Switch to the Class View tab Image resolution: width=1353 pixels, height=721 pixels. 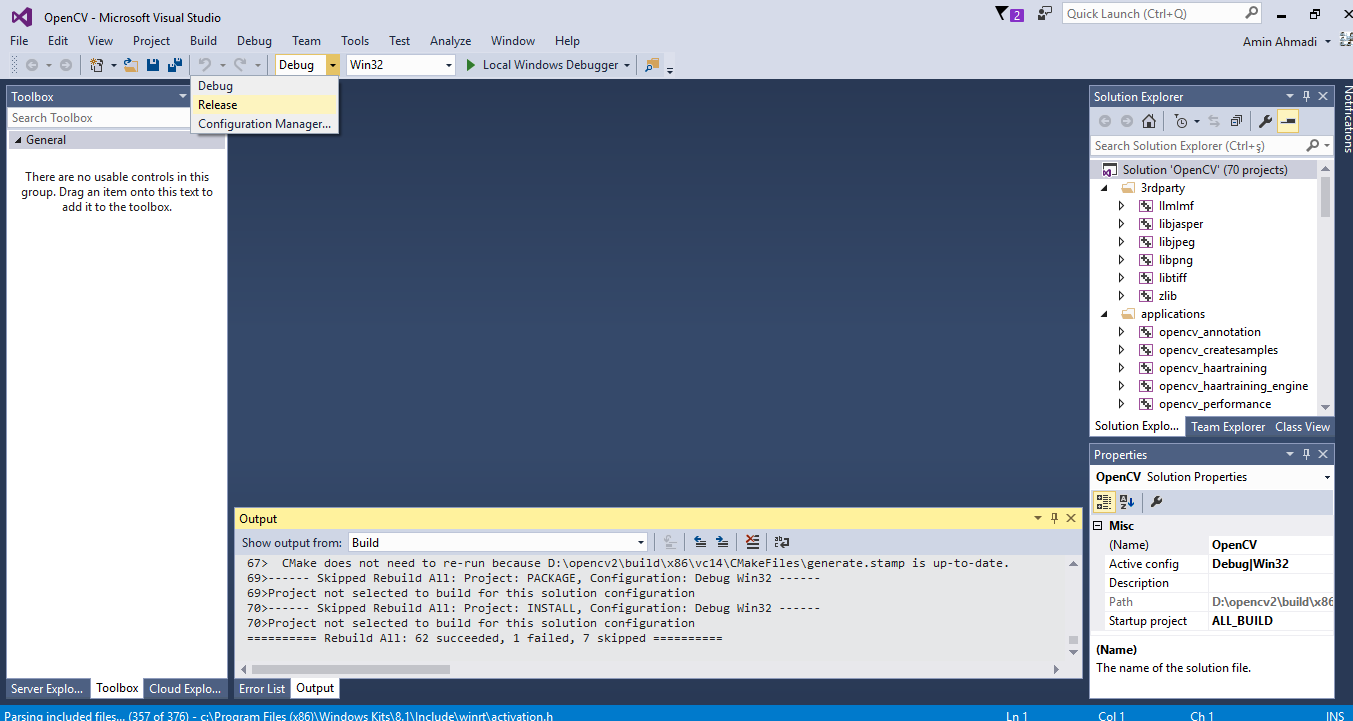pos(1302,426)
